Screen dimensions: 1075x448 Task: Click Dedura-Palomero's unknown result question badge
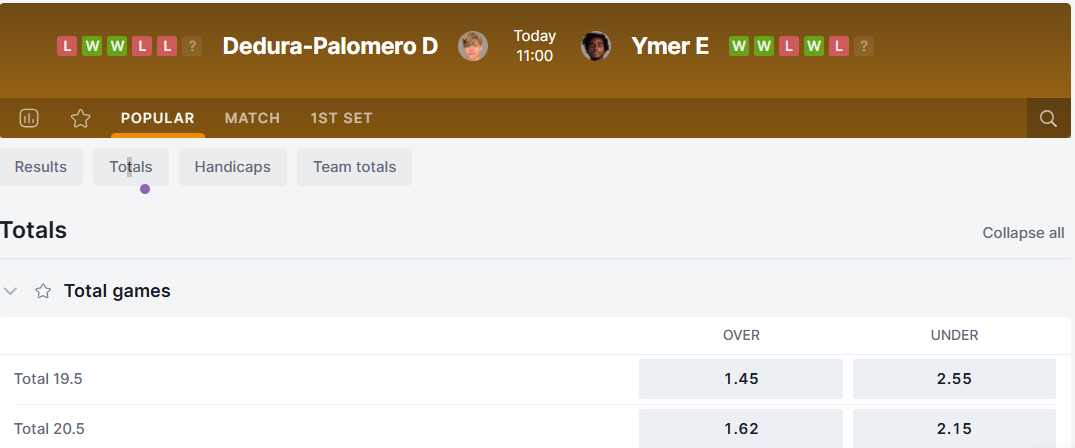click(x=192, y=46)
